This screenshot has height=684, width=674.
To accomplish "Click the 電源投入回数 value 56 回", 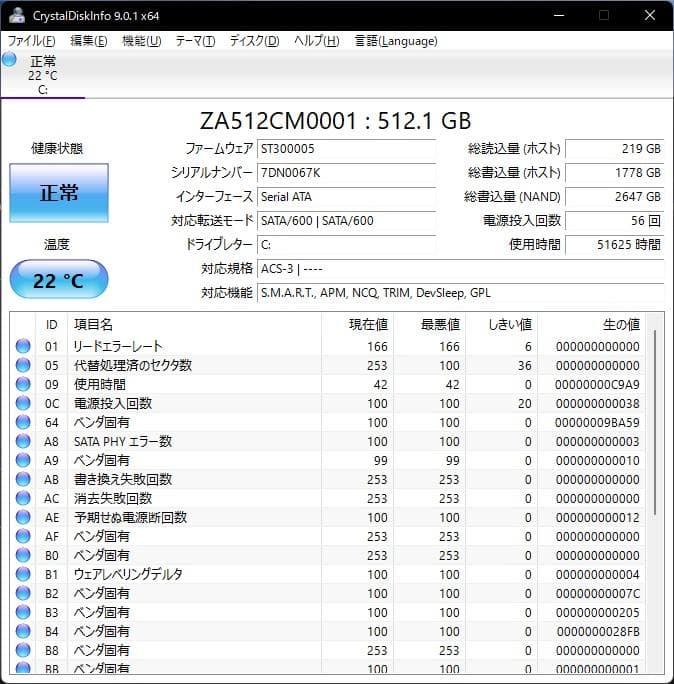I will click(x=615, y=221).
